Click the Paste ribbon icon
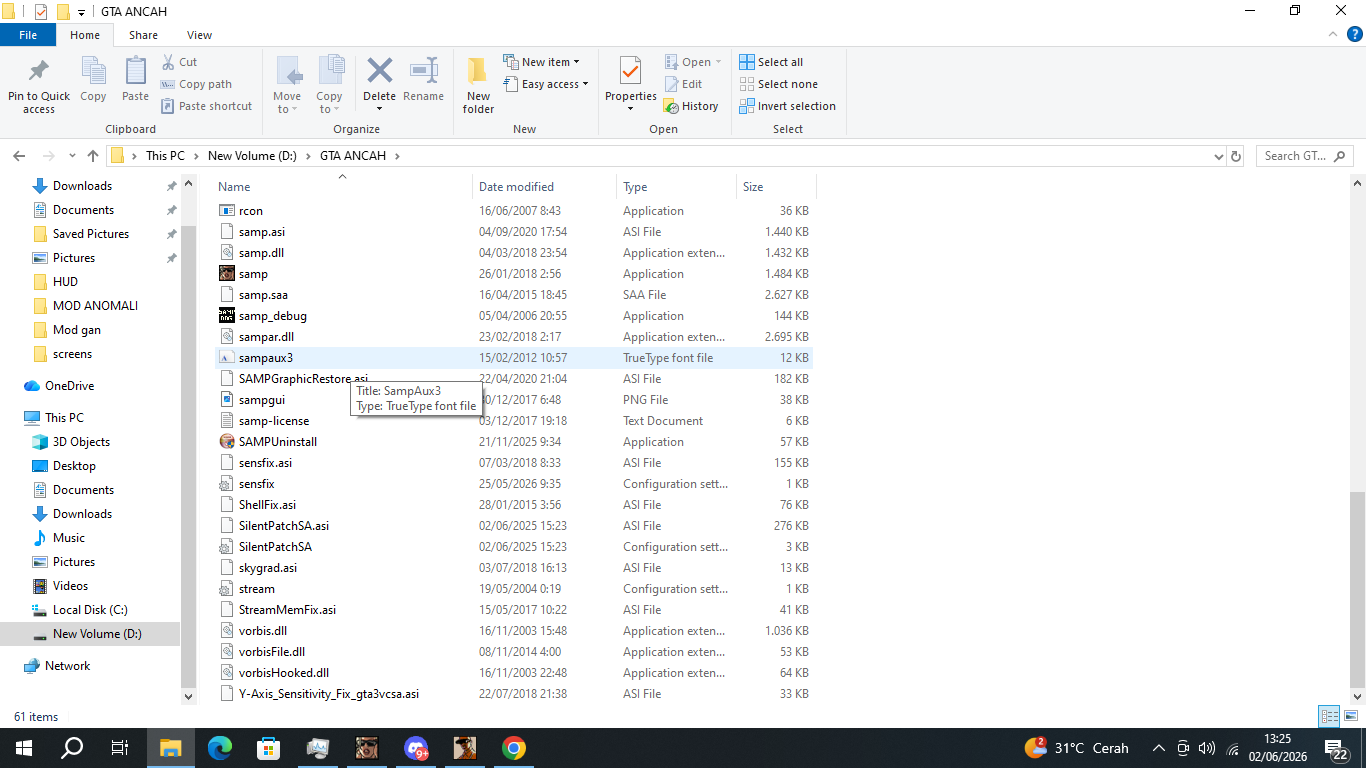 (135, 71)
